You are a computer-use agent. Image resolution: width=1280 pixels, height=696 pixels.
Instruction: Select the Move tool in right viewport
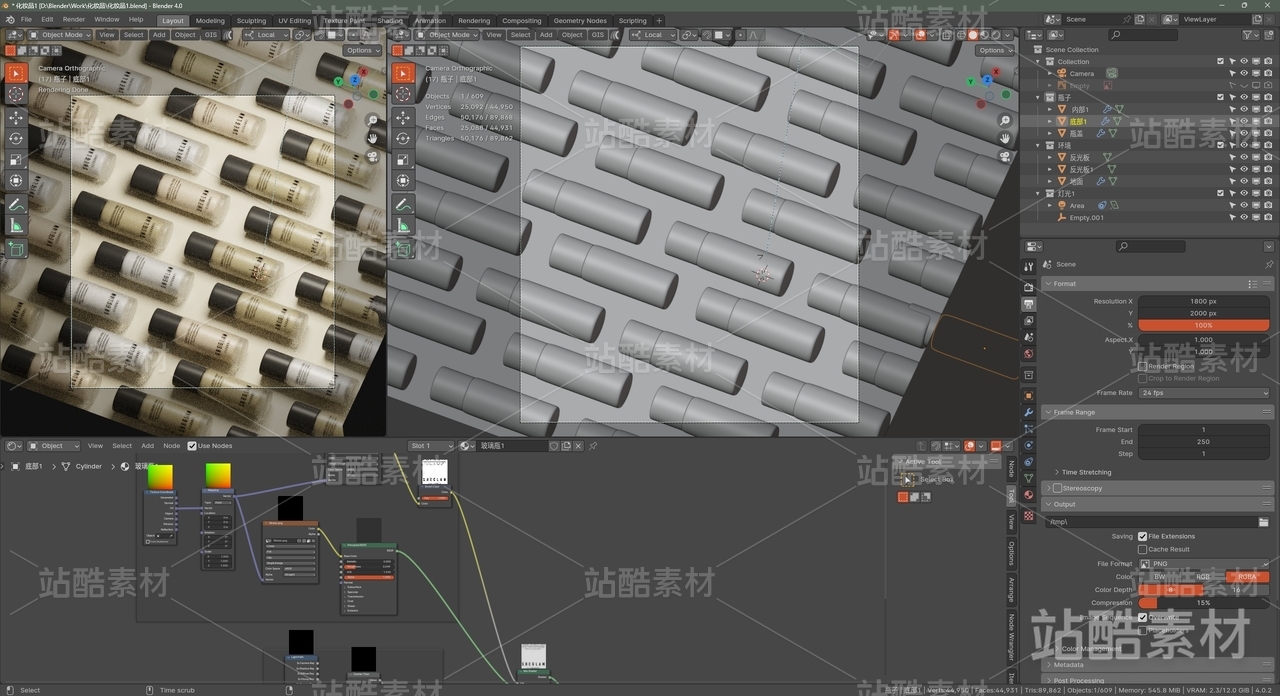[x=402, y=117]
